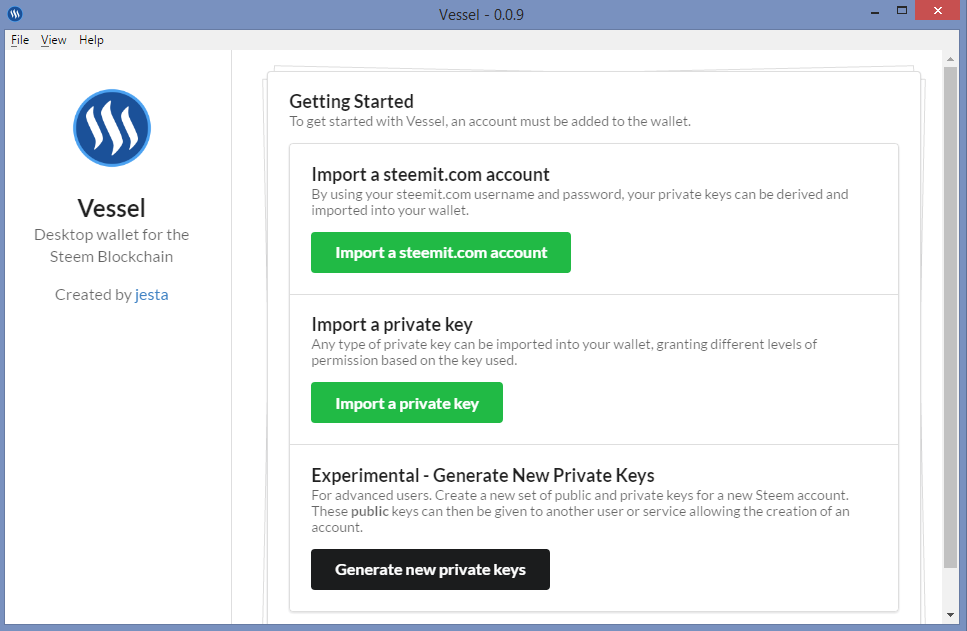Click 'Experimental - Generate New Private Keys' heading

click(483, 476)
